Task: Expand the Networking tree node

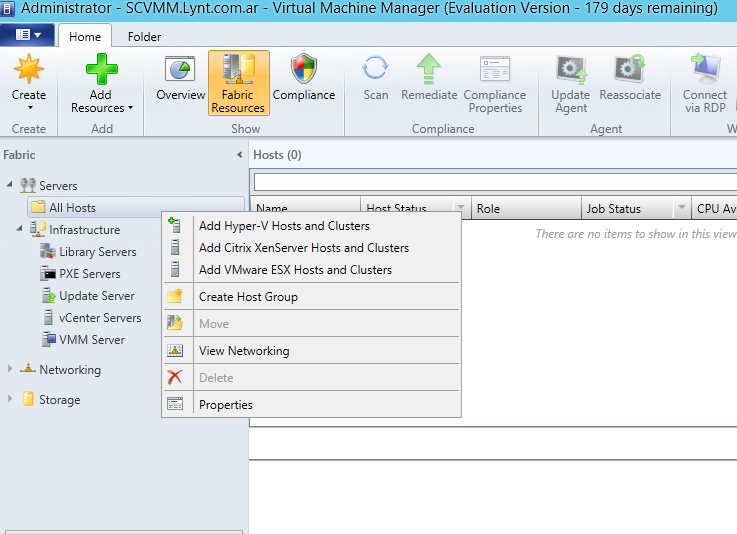Action: (x=9, y=369)
